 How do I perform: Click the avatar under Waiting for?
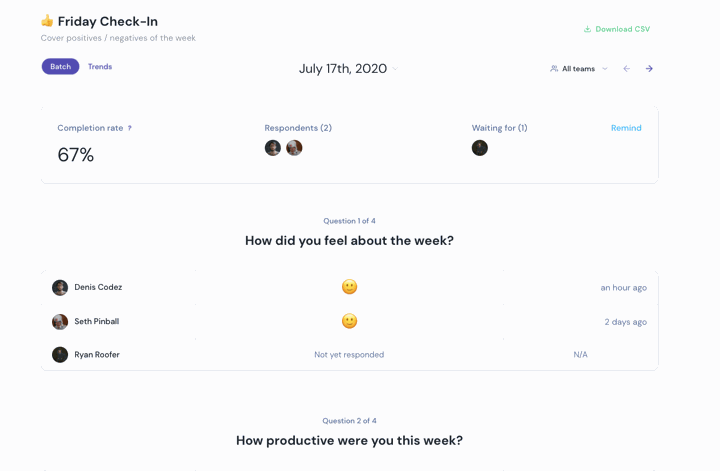[x=480, y=148]
